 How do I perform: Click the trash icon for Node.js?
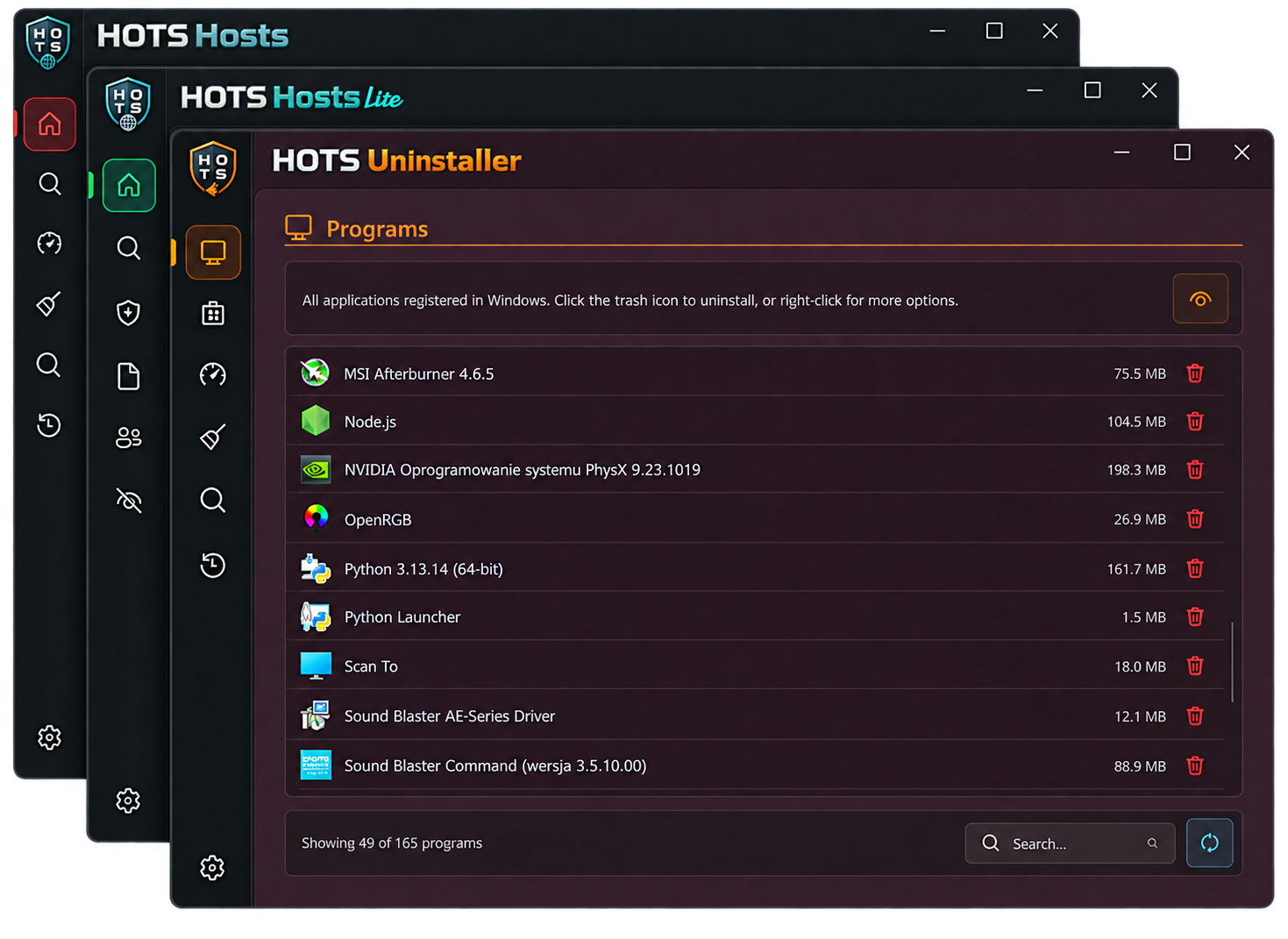point(1195,422)
